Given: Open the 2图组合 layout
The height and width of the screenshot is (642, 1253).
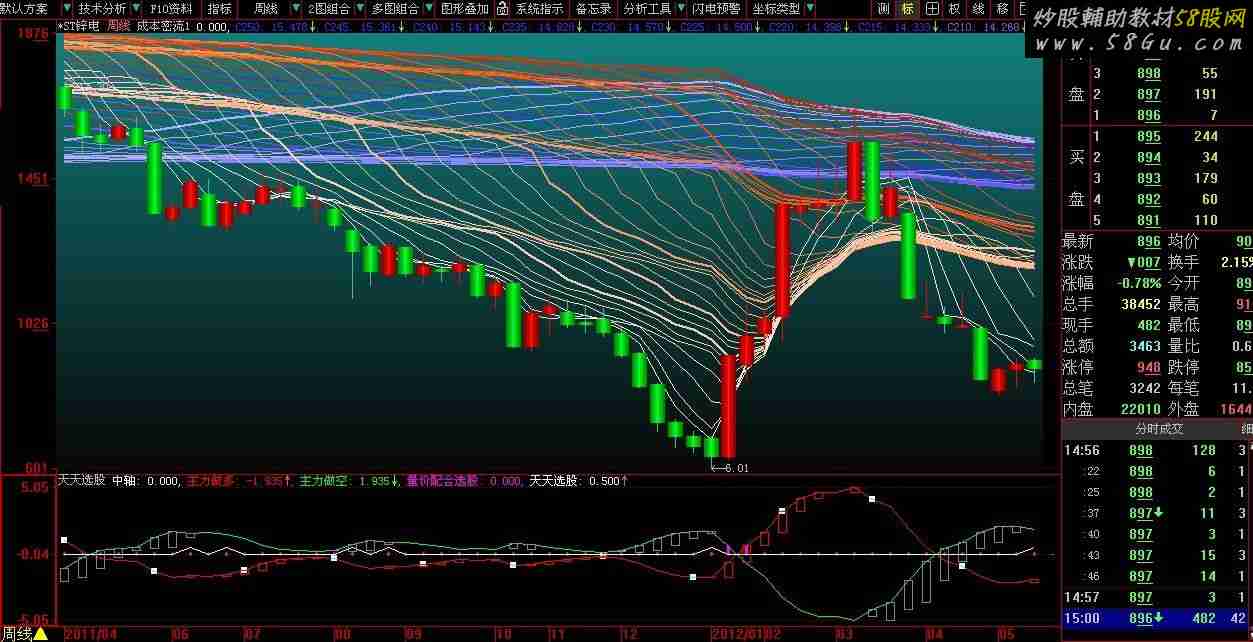Looking at the screenshot, I should tap(328, 8).
